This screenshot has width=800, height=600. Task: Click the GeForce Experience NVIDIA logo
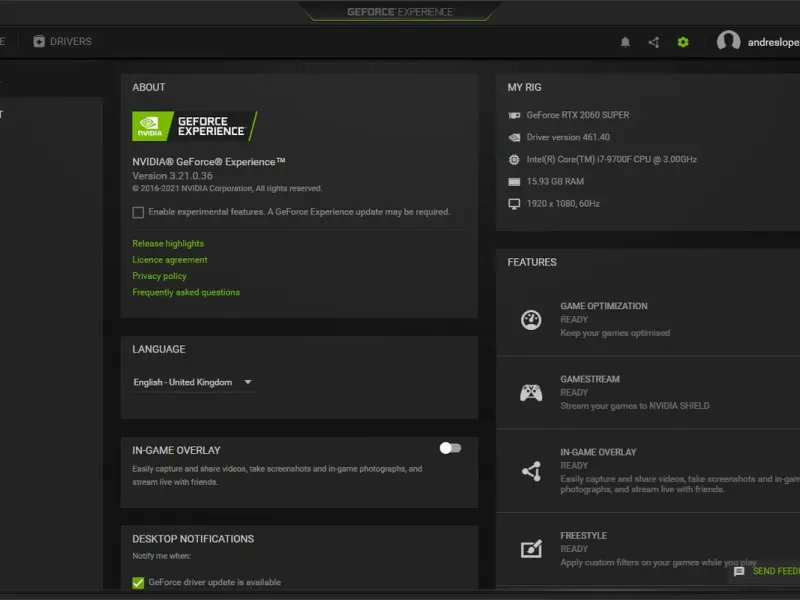194,126
